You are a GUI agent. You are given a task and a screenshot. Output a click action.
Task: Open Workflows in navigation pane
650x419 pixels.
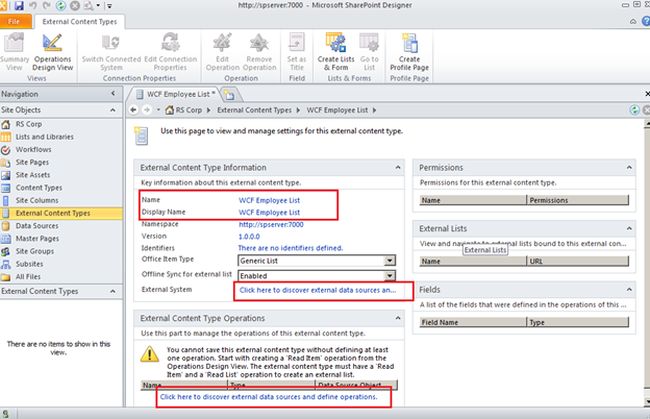(33, 150)
